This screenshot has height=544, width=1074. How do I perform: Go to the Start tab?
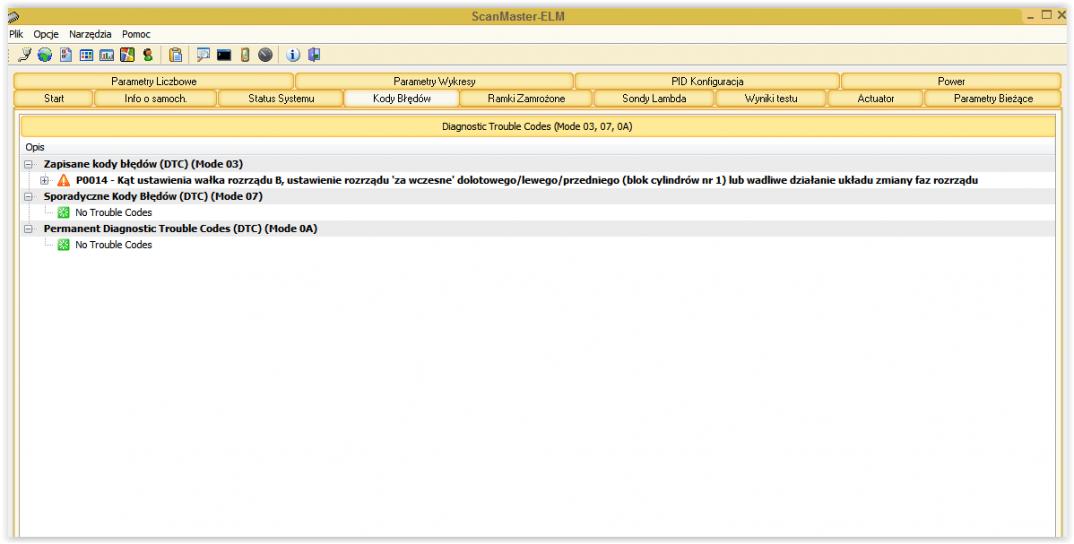(x=53, y=99)
